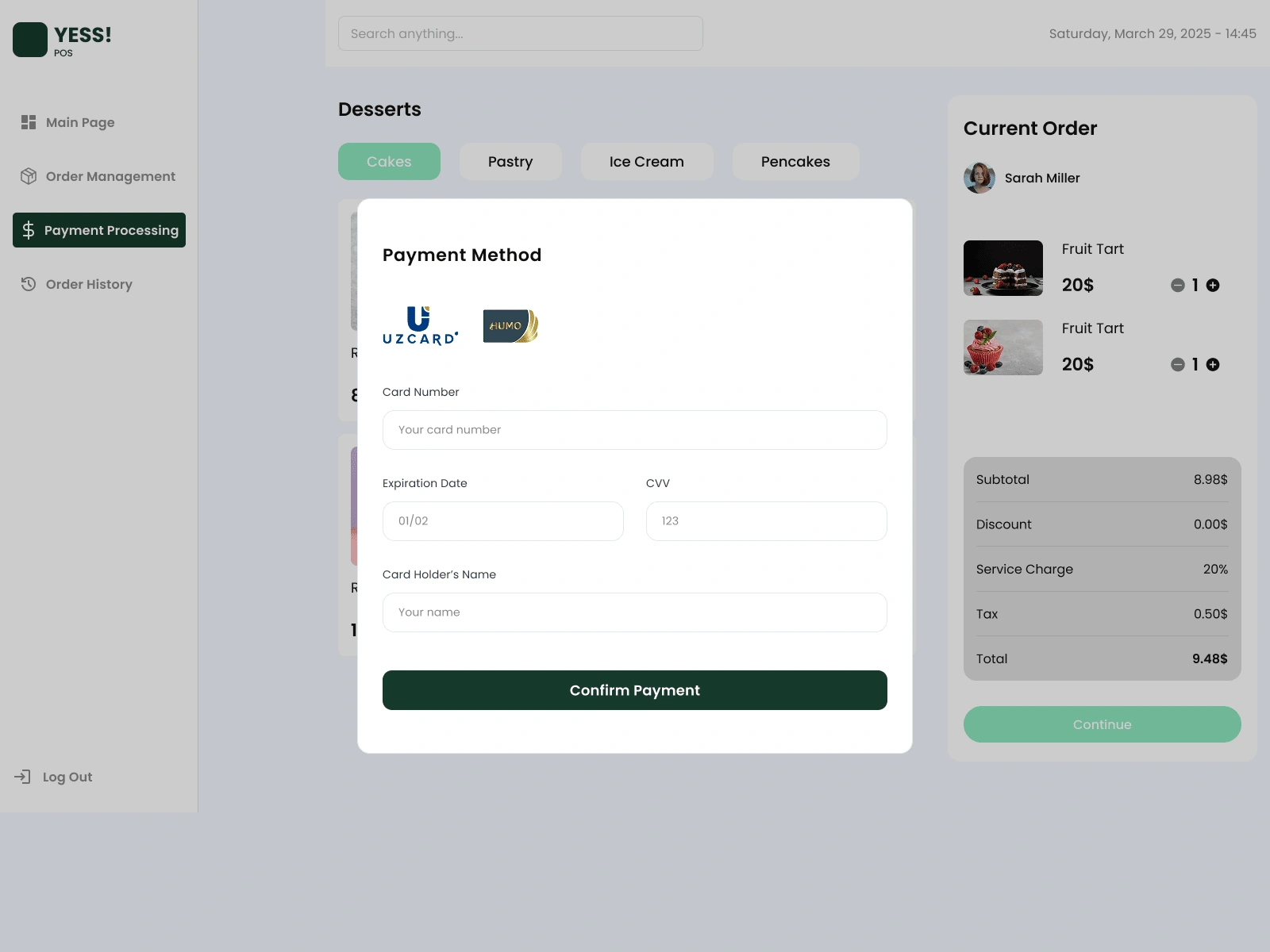Click the CVV input field

pyautogui.click(x=766, y=521)
